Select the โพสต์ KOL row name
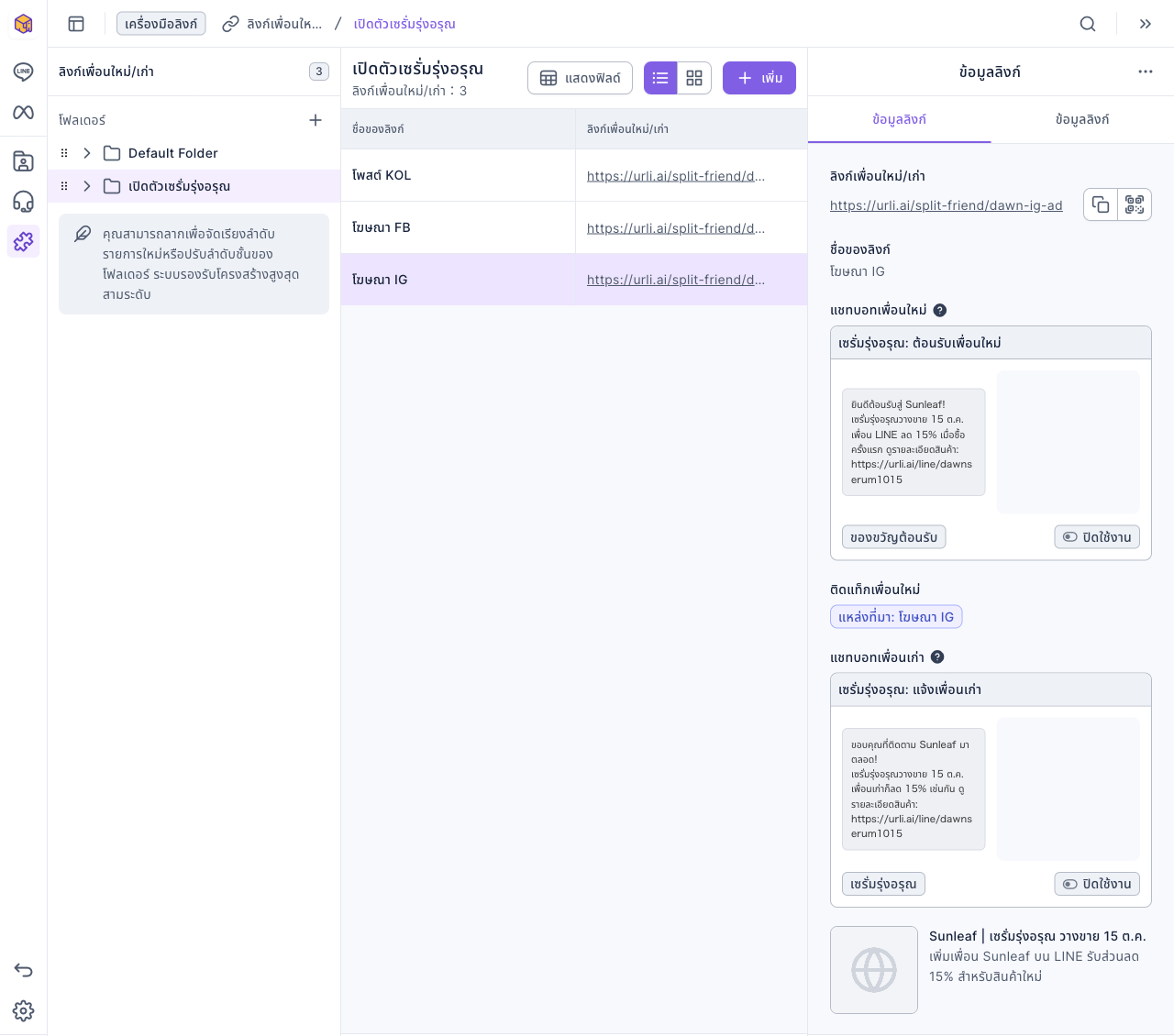This screenshot has height=1036, width=1174. point(382,175)
